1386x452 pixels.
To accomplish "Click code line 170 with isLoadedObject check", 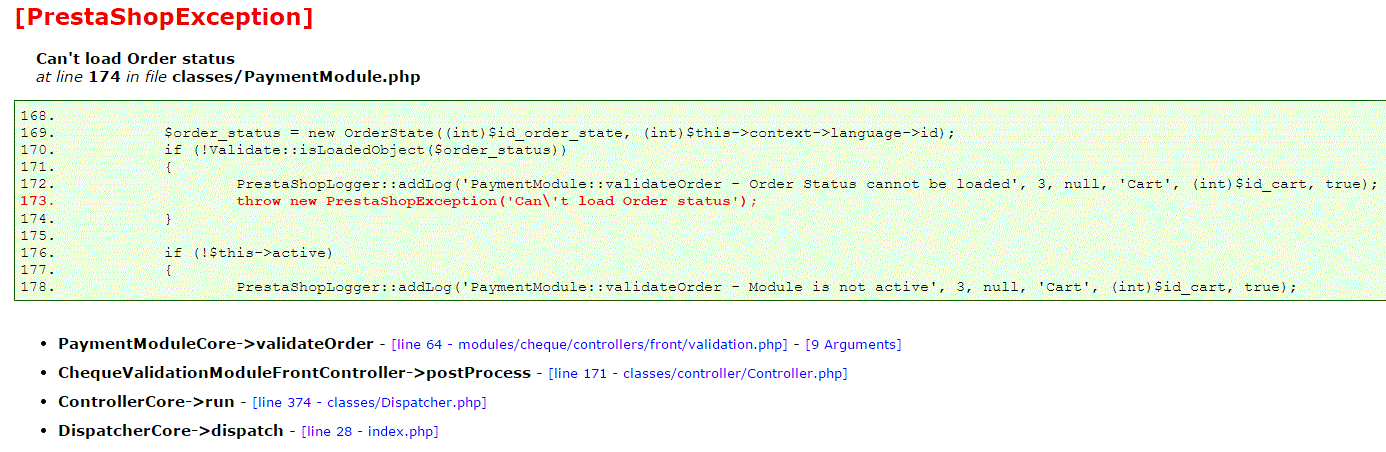I will click(366, 150).
